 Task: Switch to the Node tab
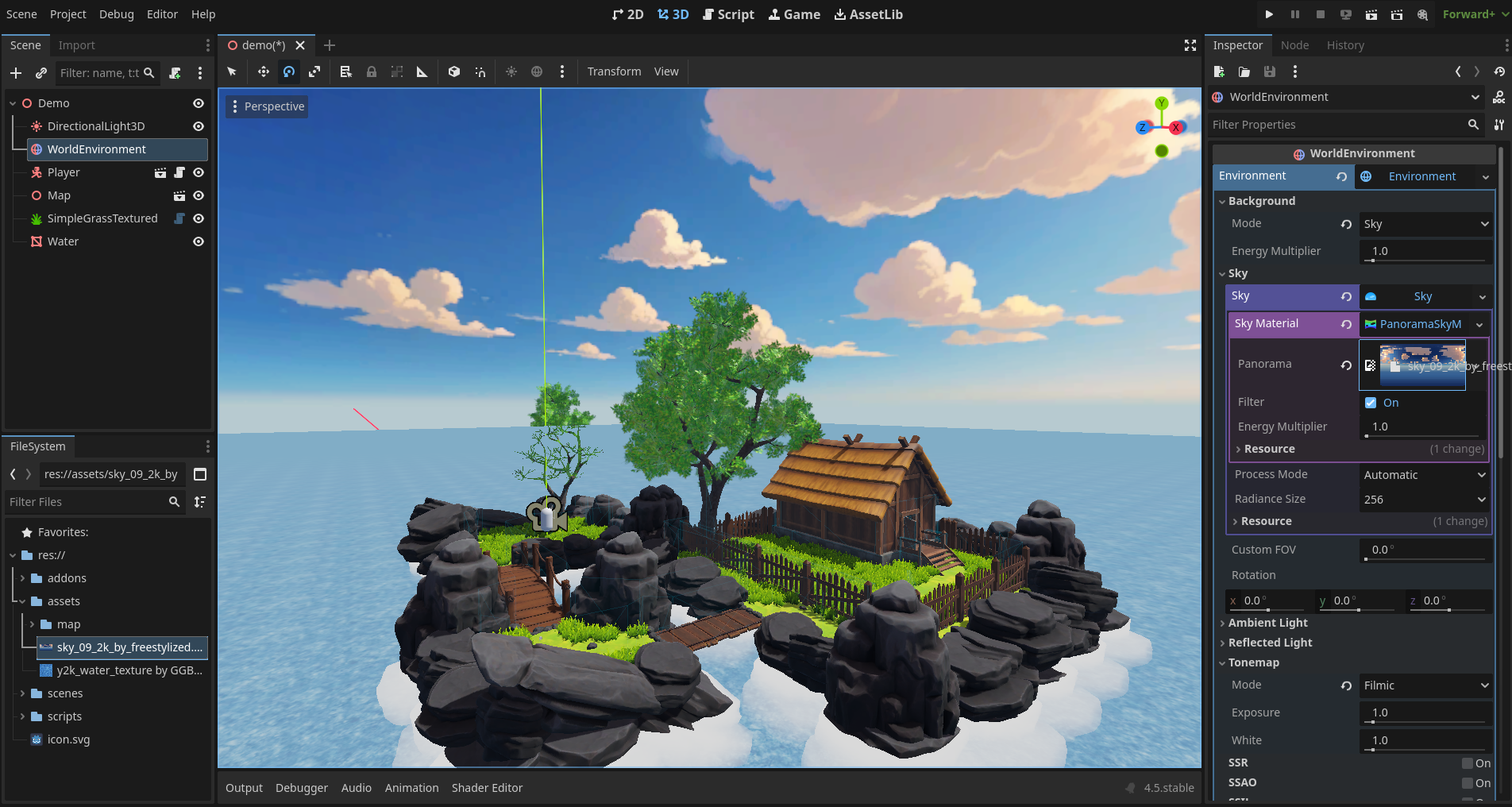1294,45
